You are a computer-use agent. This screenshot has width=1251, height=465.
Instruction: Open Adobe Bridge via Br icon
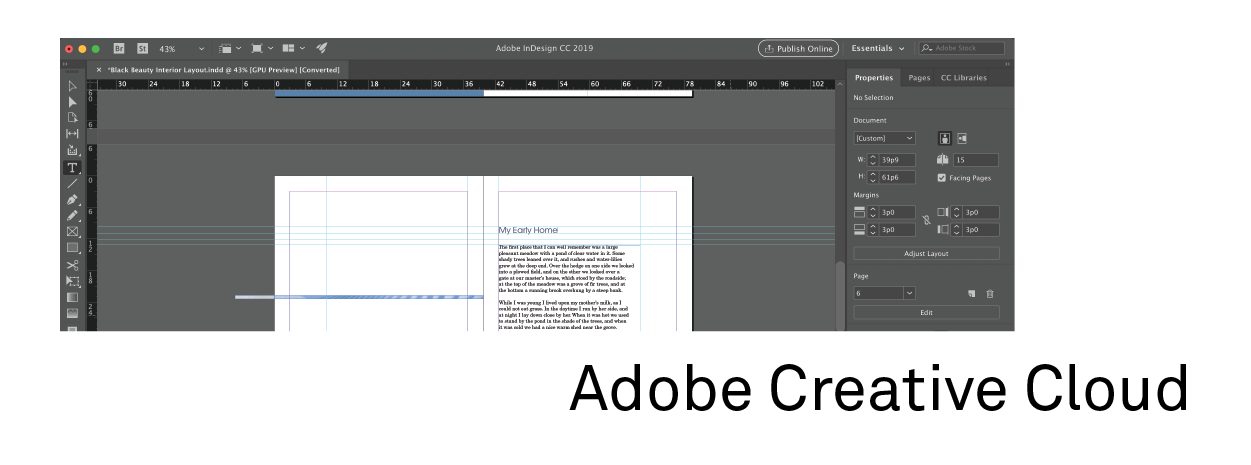(x=119, y=48)
